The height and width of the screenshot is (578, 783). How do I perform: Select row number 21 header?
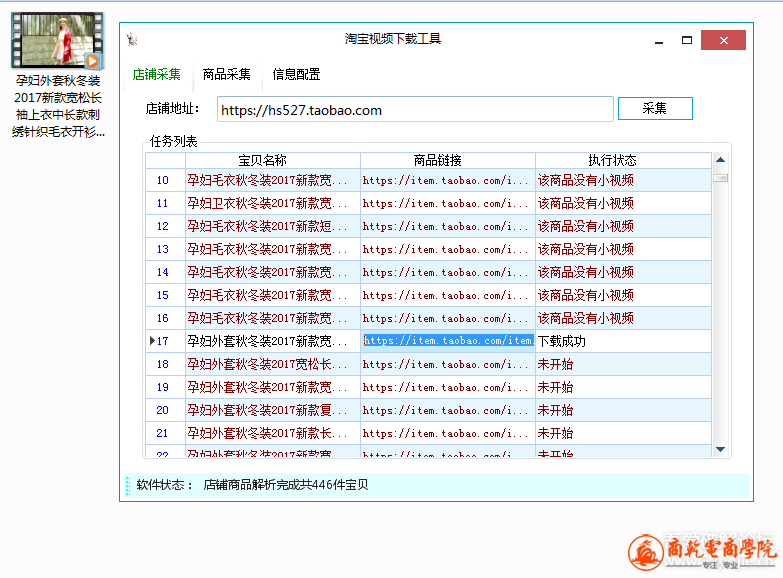click(x=165, y=433)
